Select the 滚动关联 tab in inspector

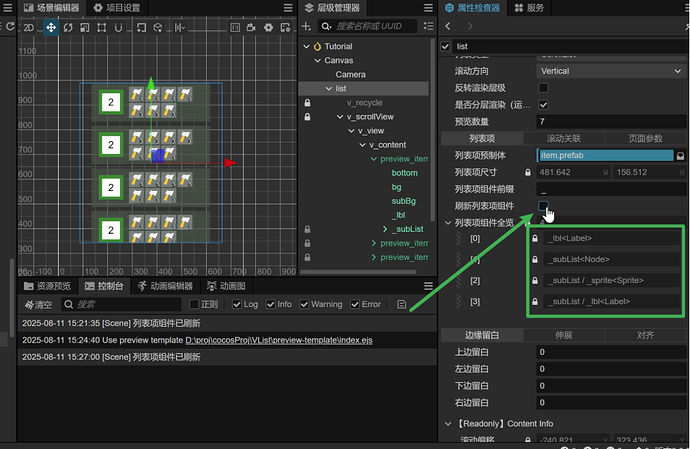click(x=564, y=139)
